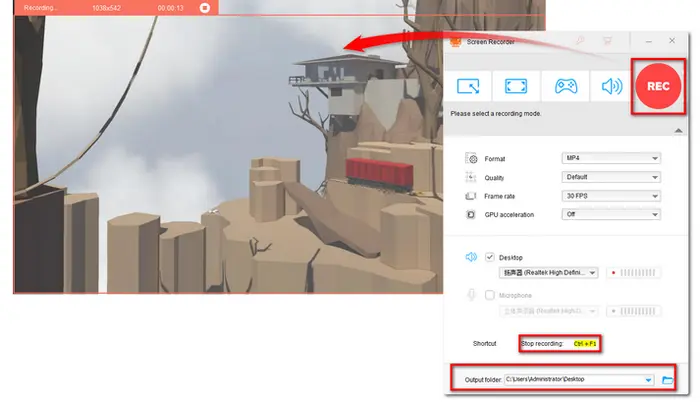The image size is (700, 403).
Task: Open the Realtek desktop audio device dropdown
Action: coord(548,273)
